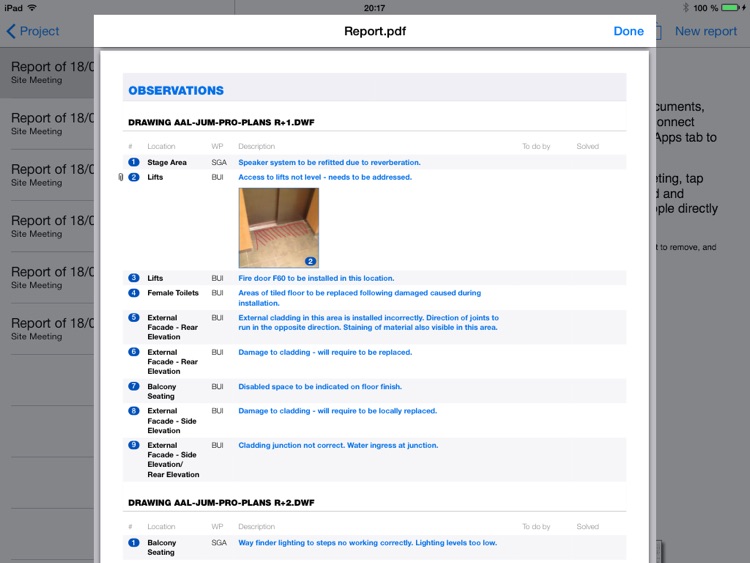Click 'Stage Area' location cell

tap(167, 162)
